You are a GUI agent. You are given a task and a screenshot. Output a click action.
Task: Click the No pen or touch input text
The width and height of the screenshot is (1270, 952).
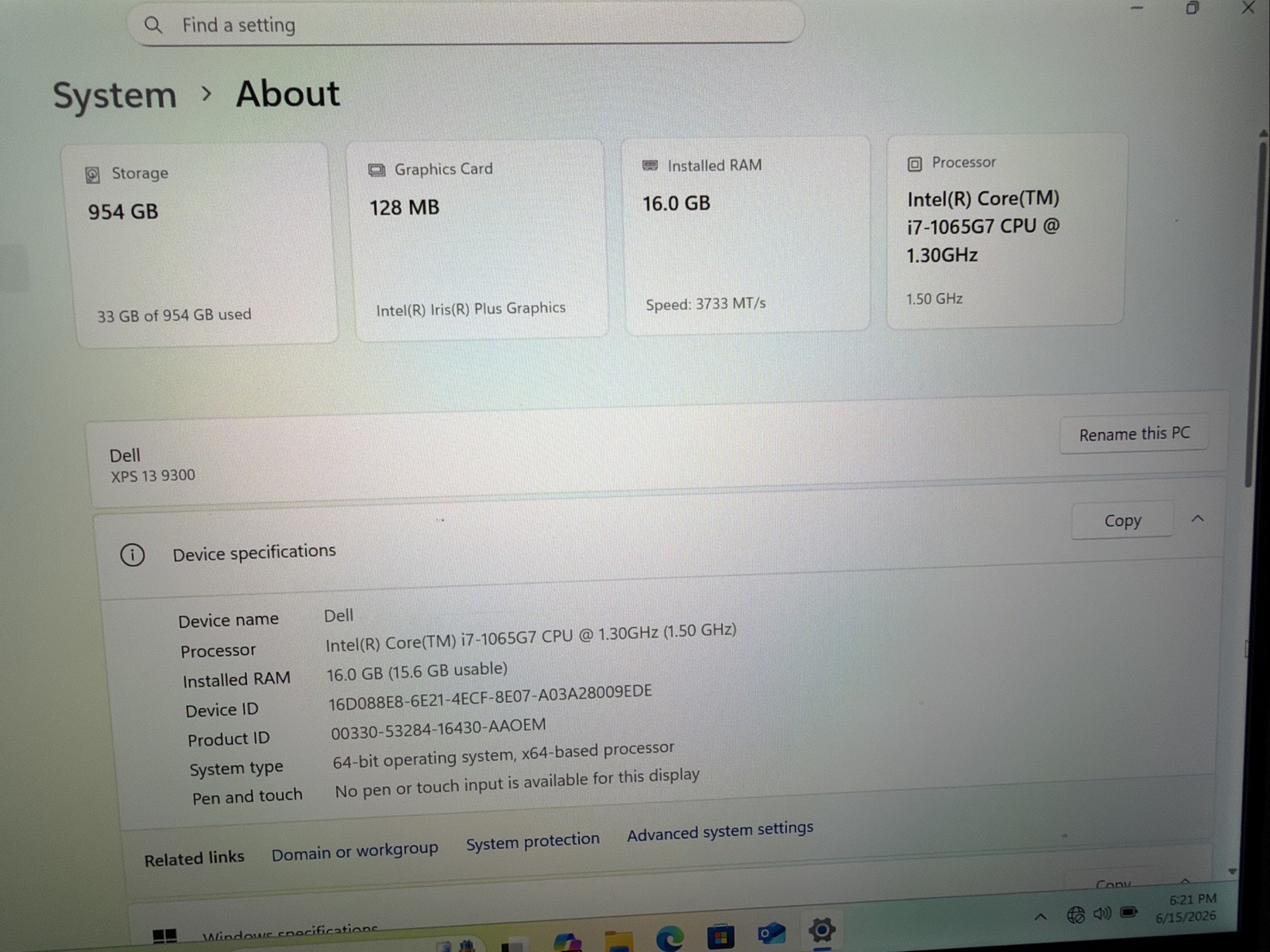(x=516, y=782)
